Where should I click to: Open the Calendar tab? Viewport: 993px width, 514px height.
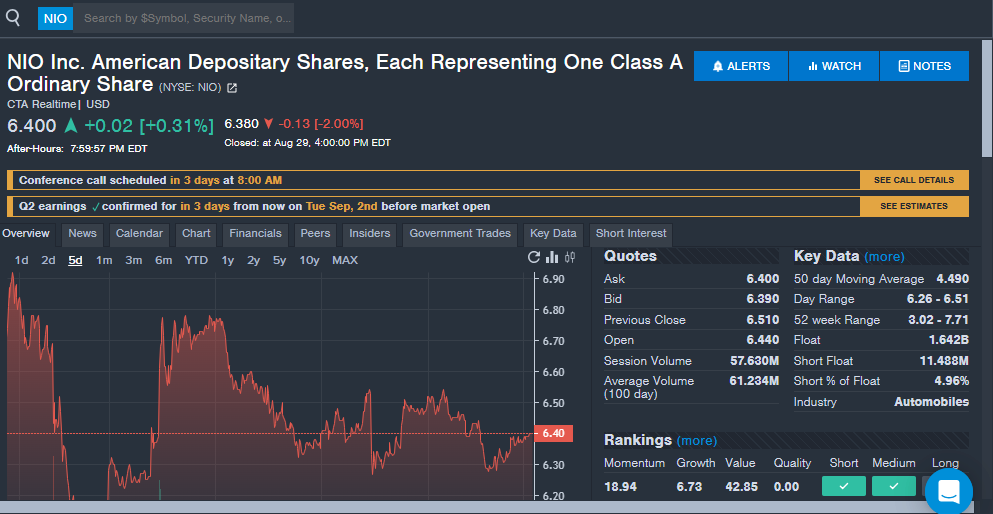click(x=139, y=234)
